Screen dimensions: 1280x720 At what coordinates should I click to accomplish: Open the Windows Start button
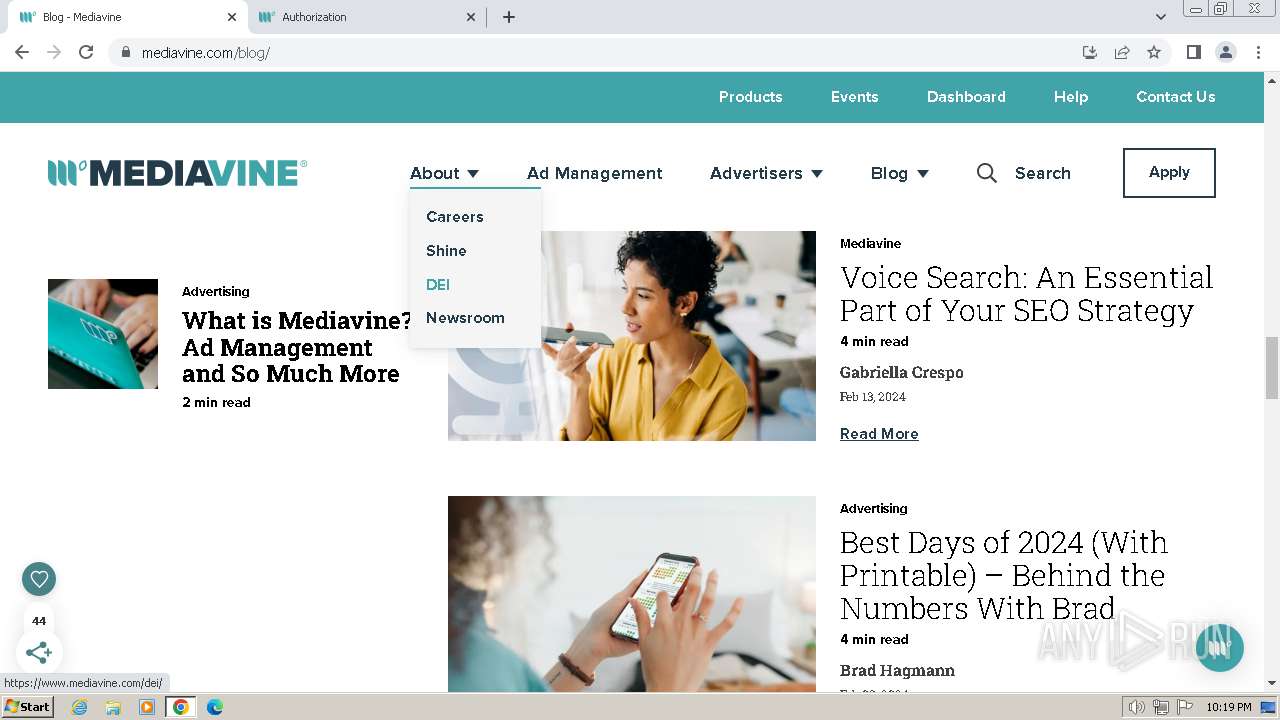pos(27,707)
